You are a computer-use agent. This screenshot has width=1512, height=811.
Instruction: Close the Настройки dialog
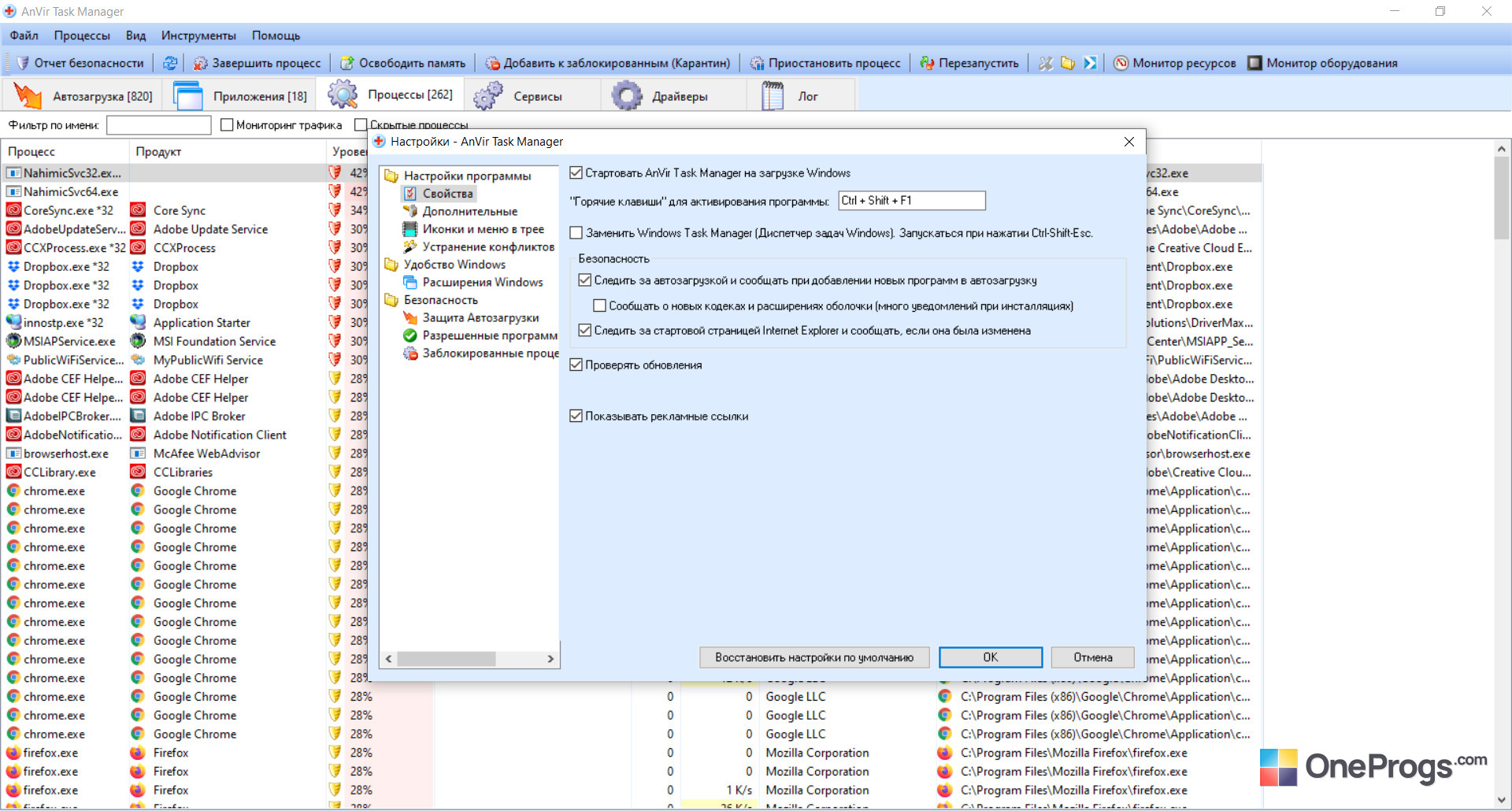click(1129, 142)
